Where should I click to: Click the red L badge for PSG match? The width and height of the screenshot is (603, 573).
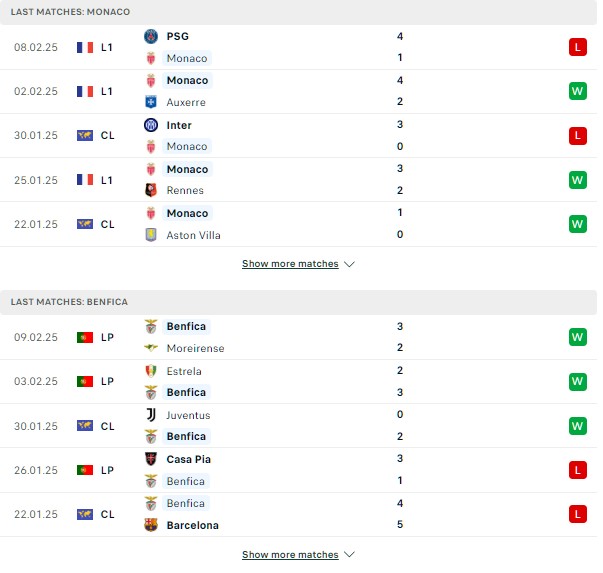pyautogui.click(x=578, y=47)
